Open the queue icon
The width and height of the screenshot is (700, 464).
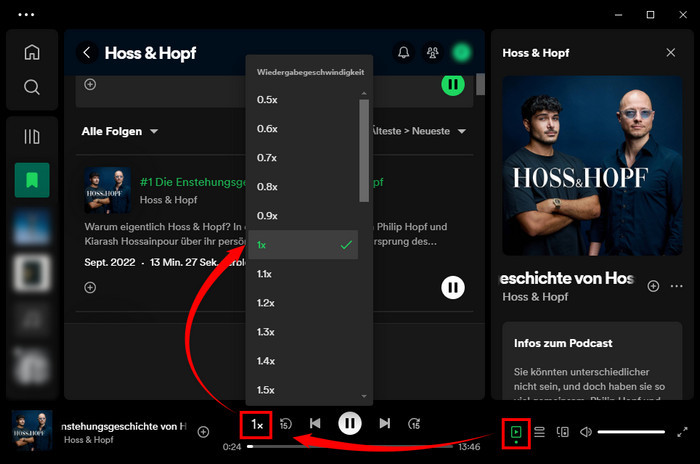[539, 432]
